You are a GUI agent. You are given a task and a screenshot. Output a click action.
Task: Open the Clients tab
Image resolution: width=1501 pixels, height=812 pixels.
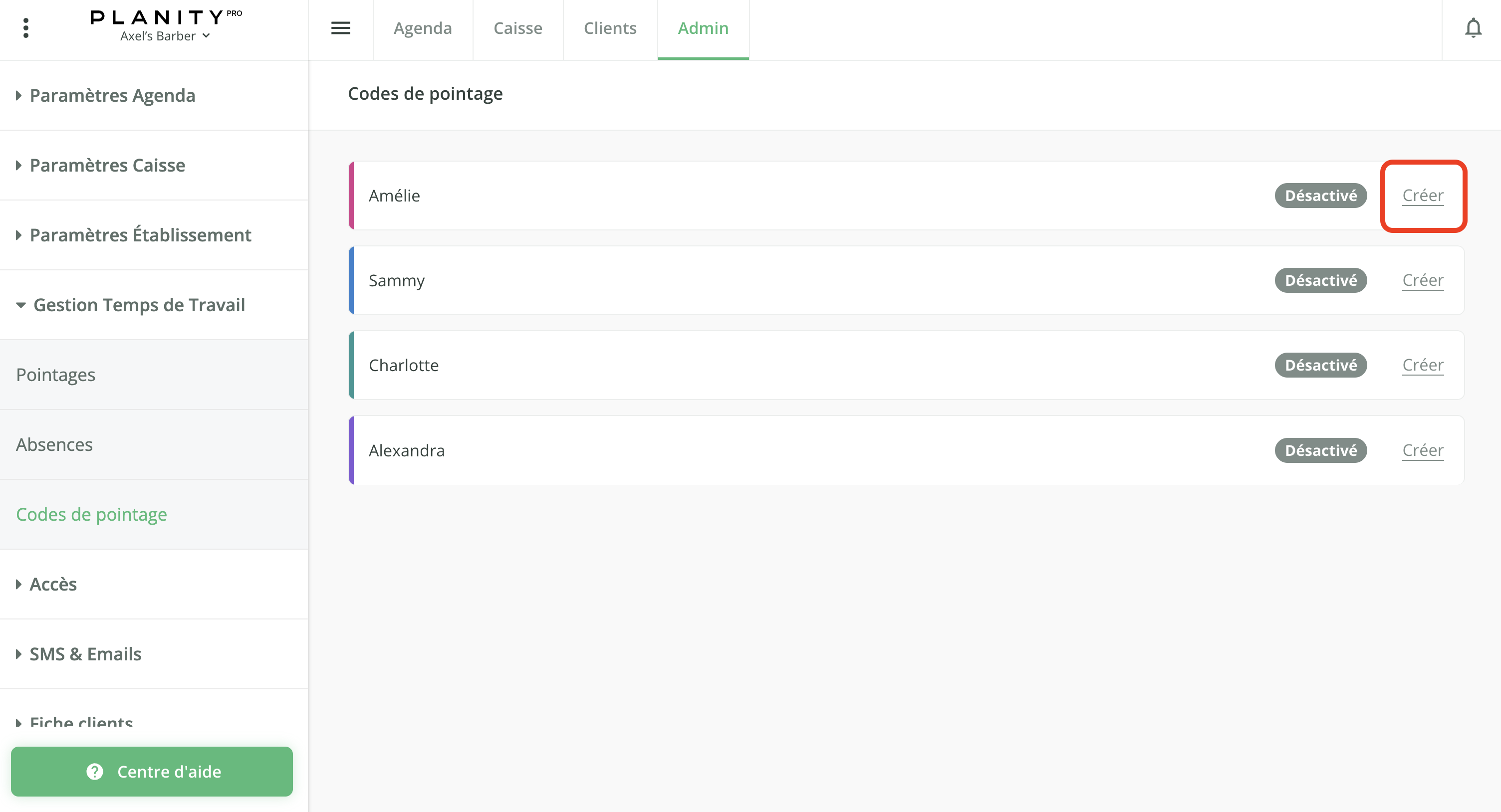tap(609, 28)
